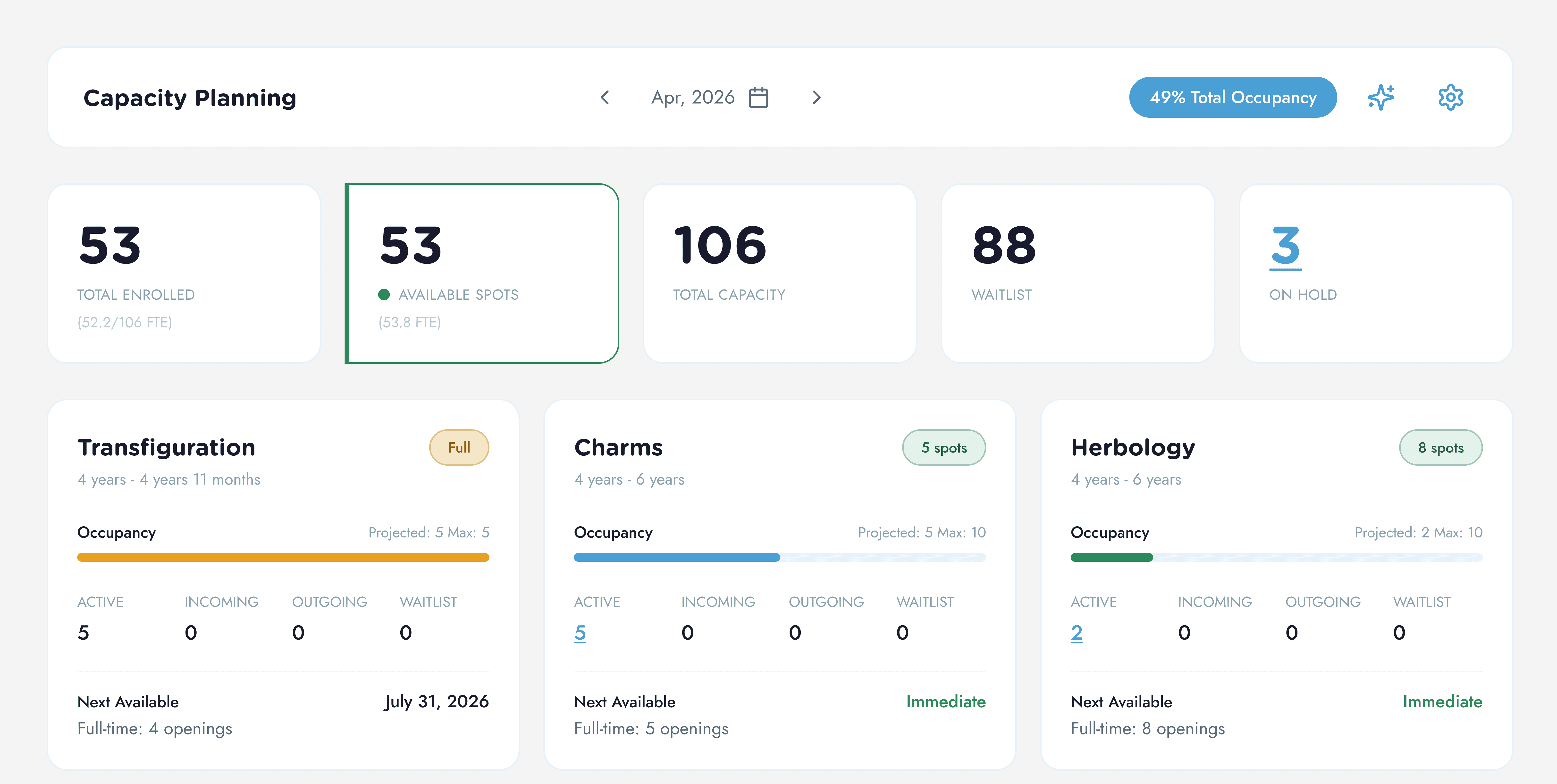Select the Total Enrolled card
This screenshot has height=784, width=1557.
pos(184,273)
